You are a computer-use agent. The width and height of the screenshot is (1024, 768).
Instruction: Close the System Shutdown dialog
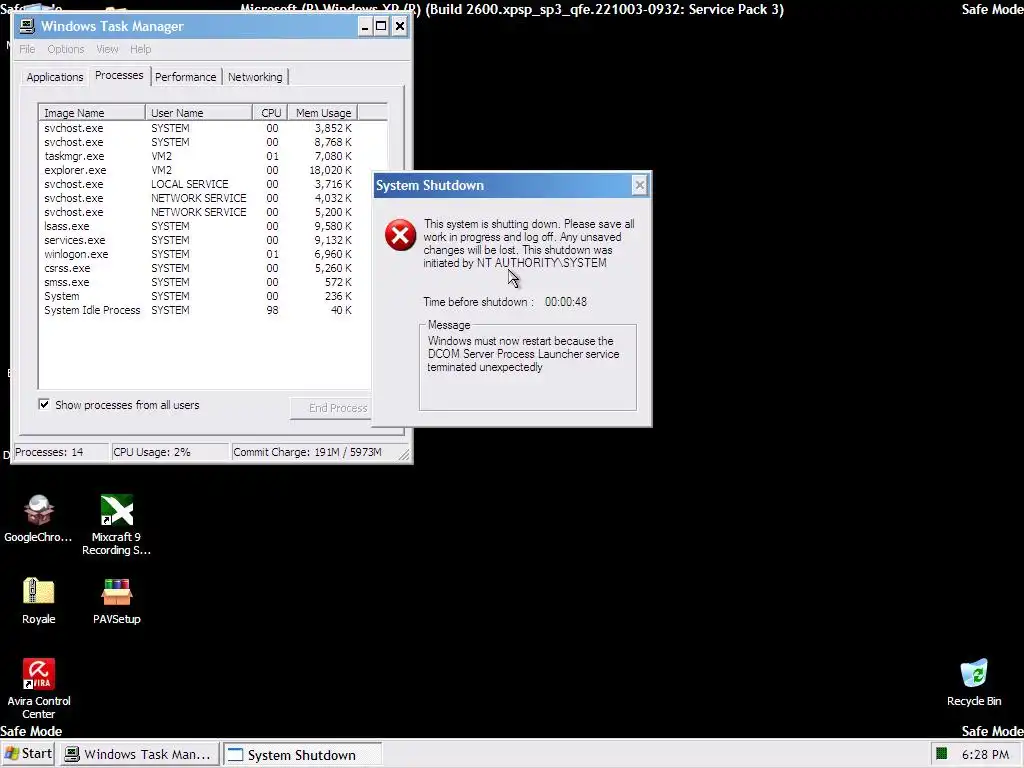coord(639,185)
